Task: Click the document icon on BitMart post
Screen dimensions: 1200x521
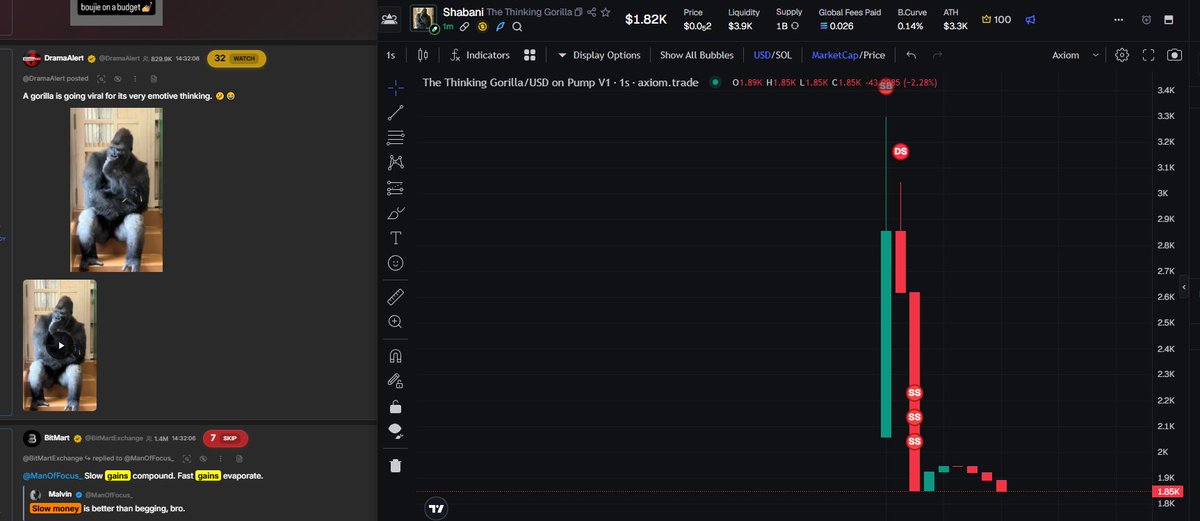Action: 238,457
